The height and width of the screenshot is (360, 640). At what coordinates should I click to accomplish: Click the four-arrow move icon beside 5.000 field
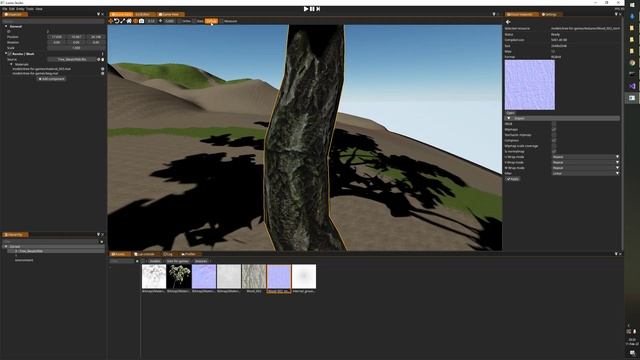pos(160,21)
